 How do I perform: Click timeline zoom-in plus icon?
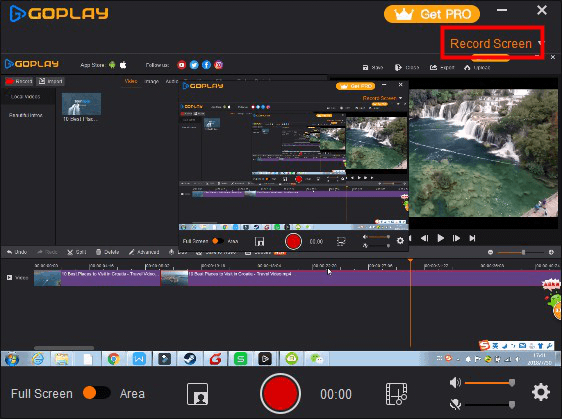pyautogui.click(x=551, y=252)
